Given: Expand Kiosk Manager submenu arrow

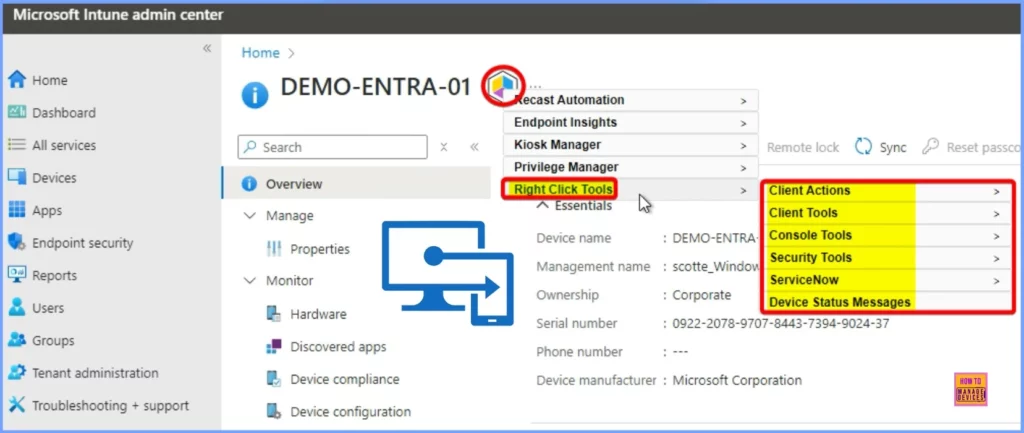Looking at the screenshot, I should coord(743,146).
